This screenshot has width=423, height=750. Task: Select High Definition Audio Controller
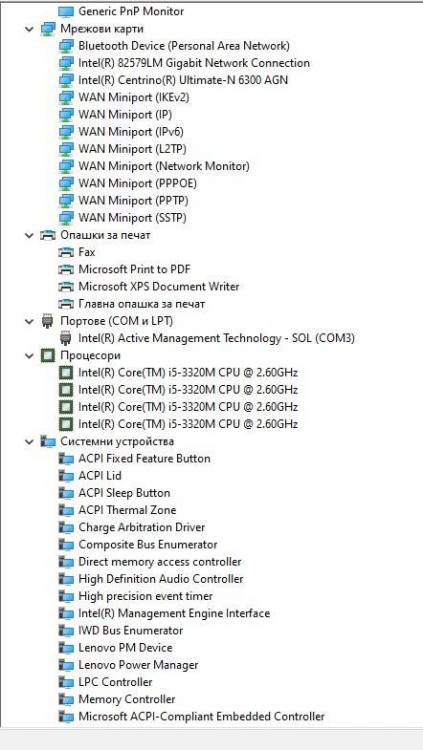coord(161,579)
